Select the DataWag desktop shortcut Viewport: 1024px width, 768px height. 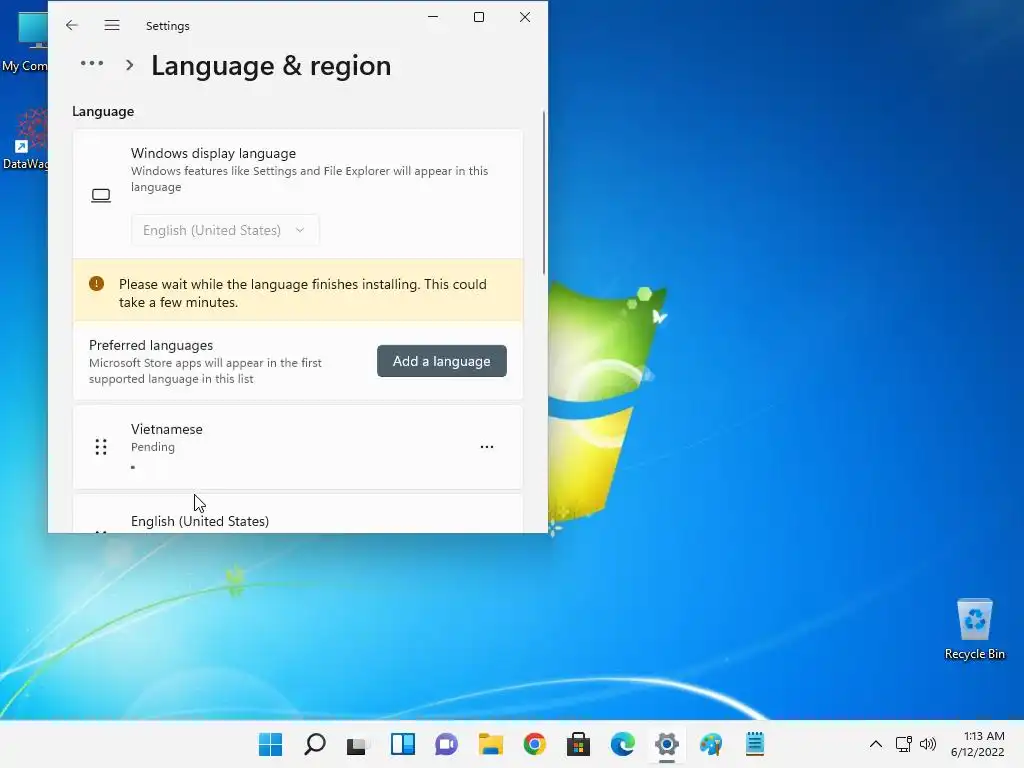[26, 139]
